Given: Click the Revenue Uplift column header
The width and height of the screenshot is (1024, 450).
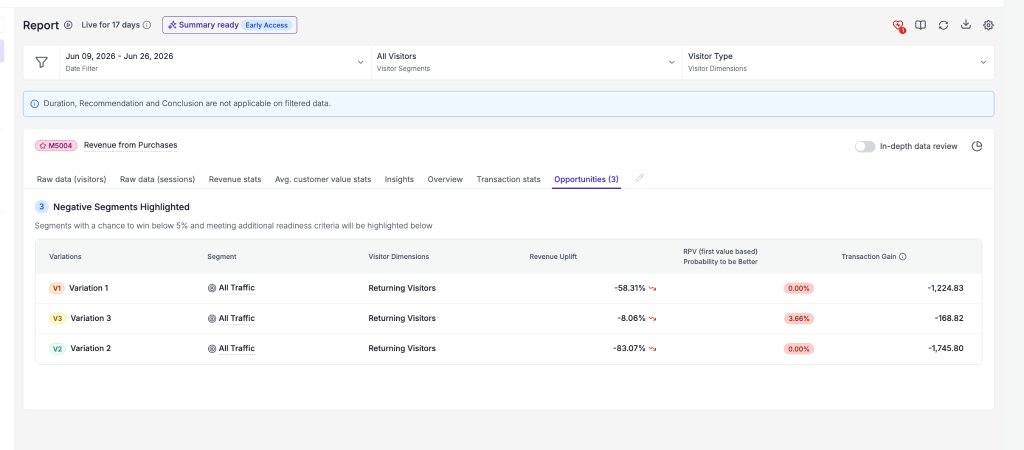Looking at the screenshot, I should (x=552, y=257).
